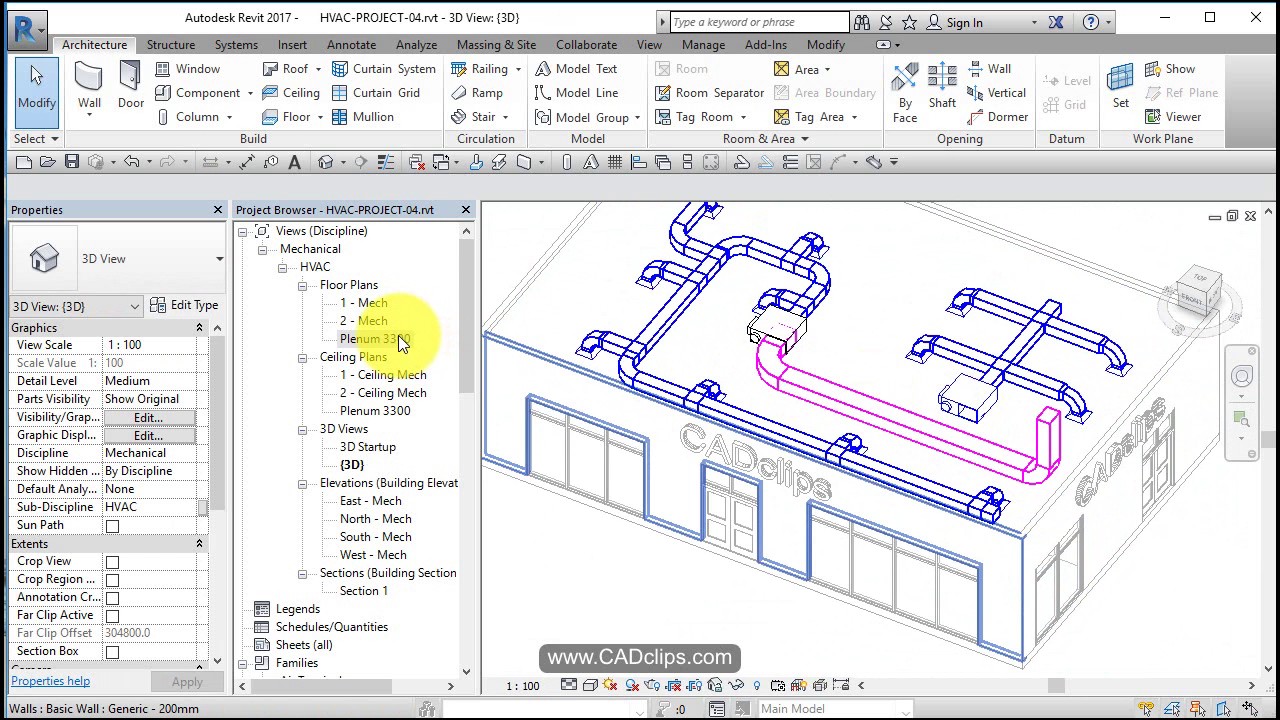Click the Apply button in Properties
This screenshot has width=1280, height=720.
coord(187,682)
